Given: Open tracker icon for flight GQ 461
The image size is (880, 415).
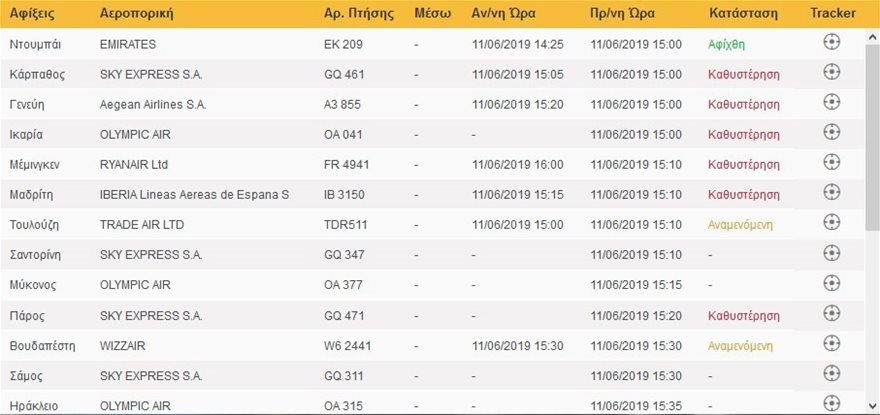Looking at the screenshot, I should coord(832,72).
